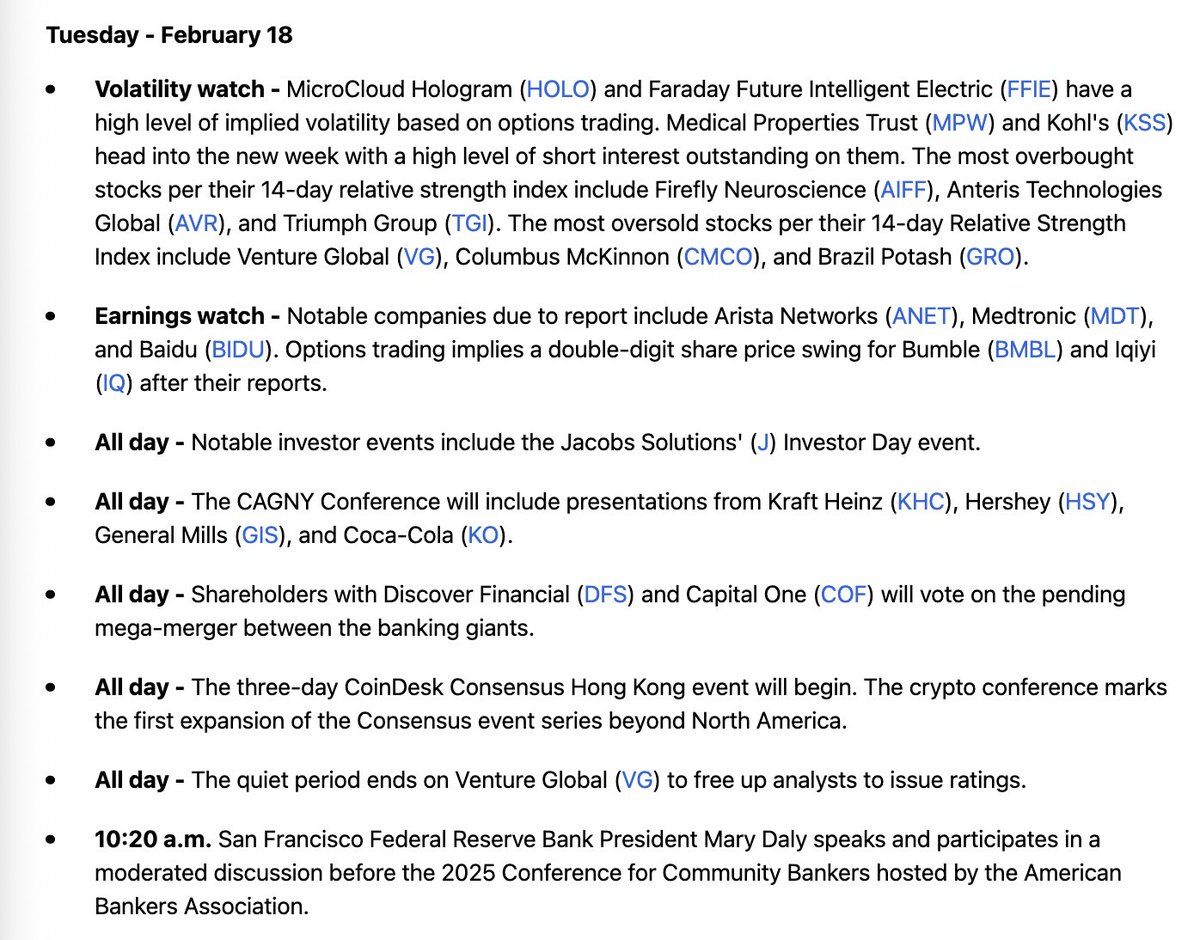Click the BIDU ticker link
The image size is (1200, 940).
(236, 350)
